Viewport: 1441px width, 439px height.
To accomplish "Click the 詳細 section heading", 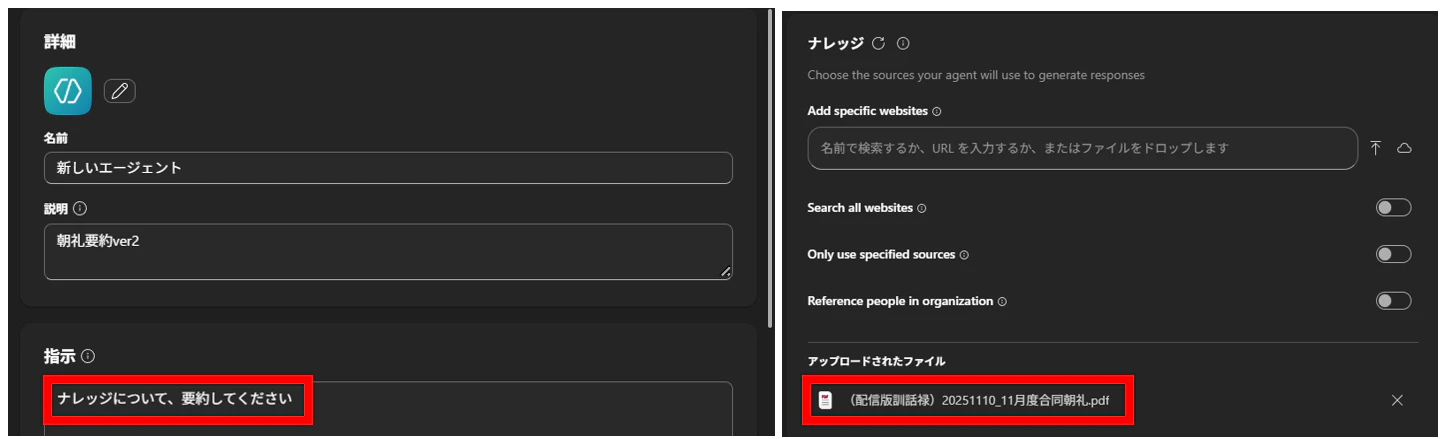I will tap(60, 41).
